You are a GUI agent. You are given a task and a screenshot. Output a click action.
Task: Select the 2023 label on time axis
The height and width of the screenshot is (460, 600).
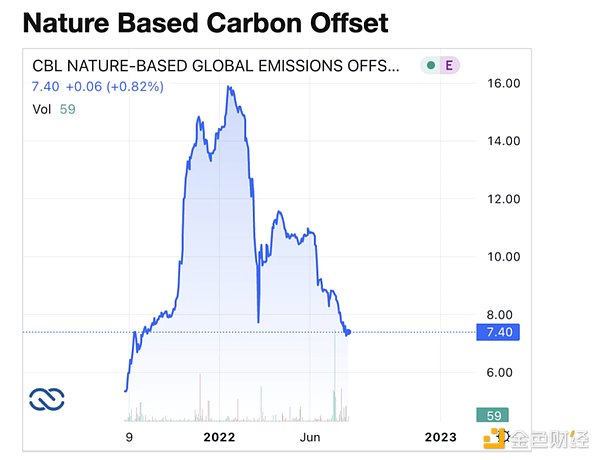(440, 437)
